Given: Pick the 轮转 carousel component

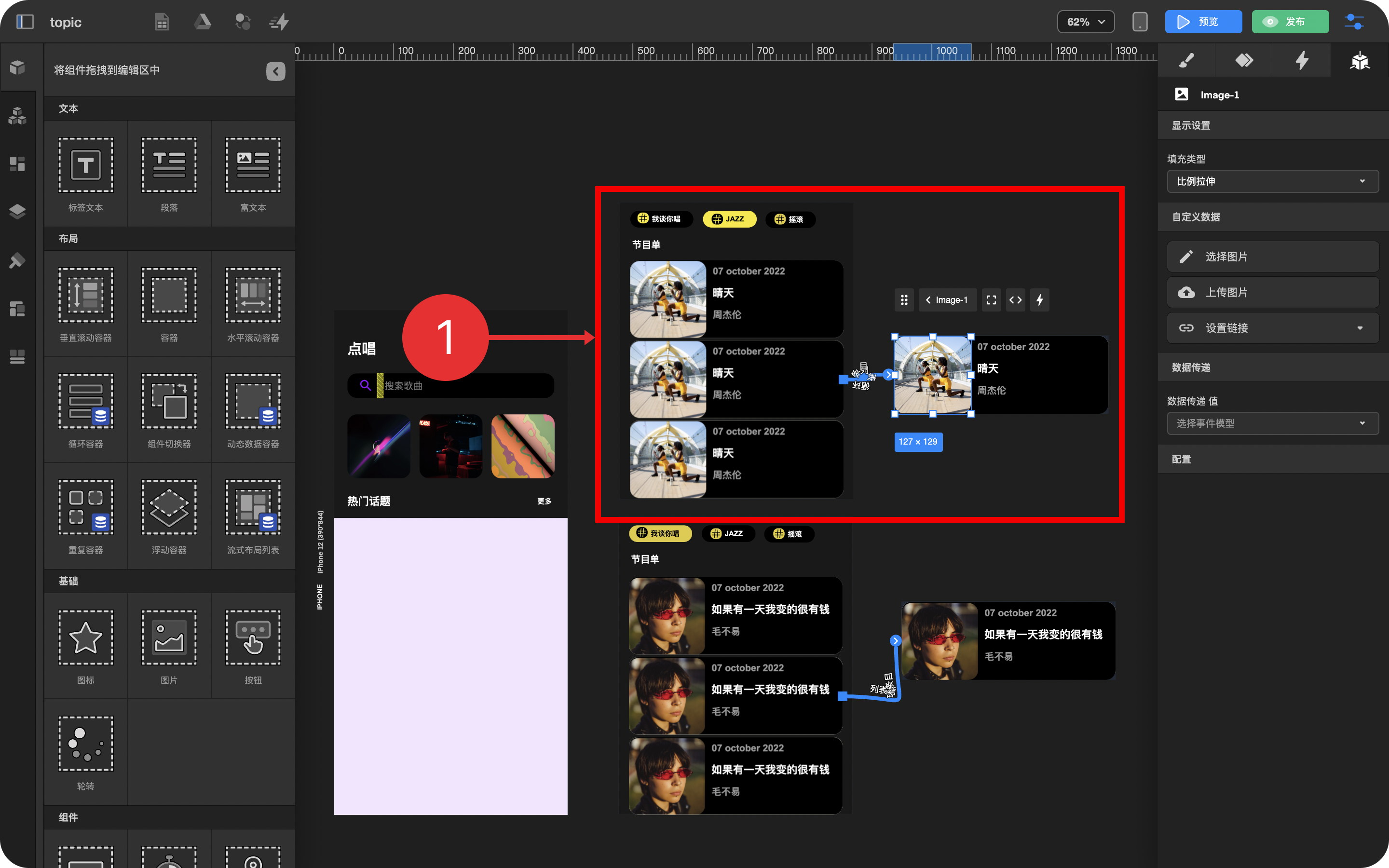Looking at the screenshot, I should pos(85,753).
